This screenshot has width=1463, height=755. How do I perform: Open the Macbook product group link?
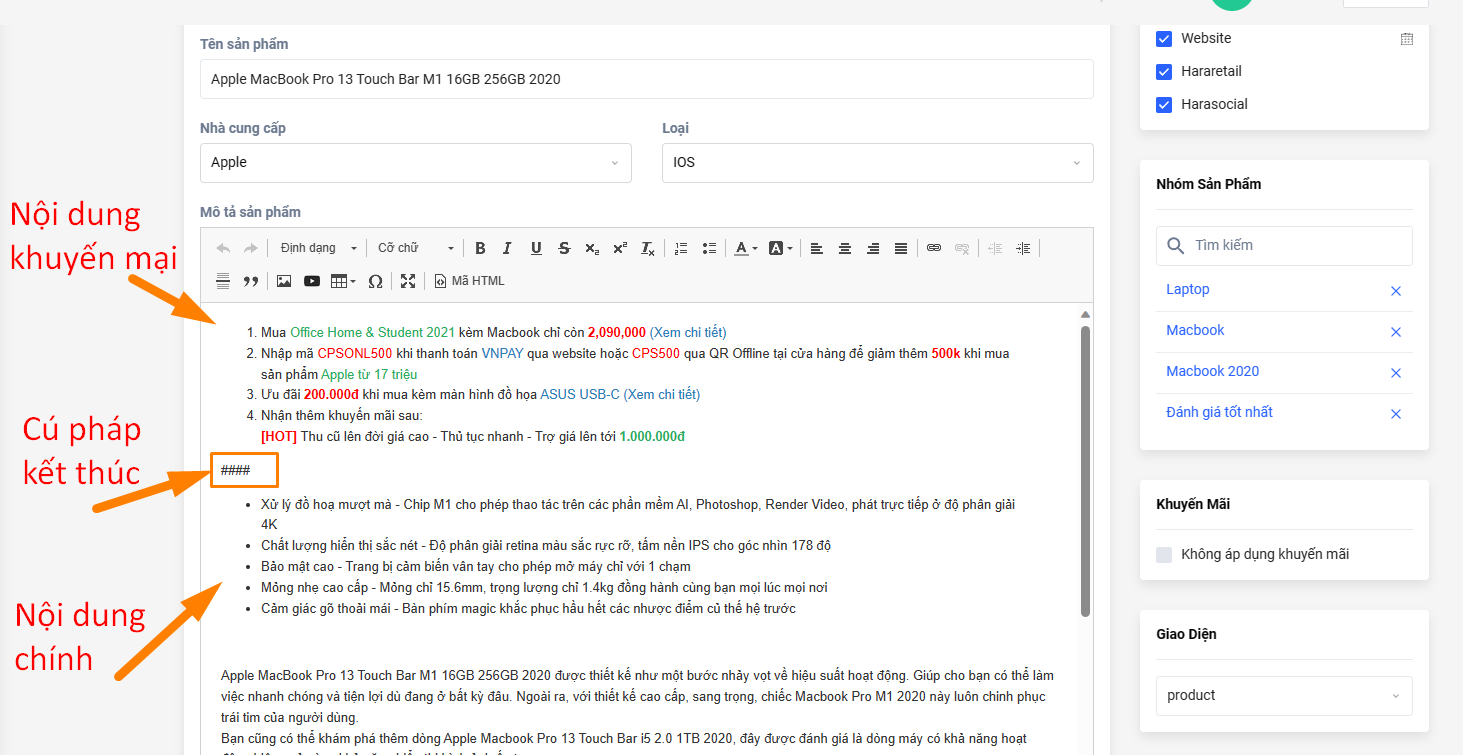point(1195,330)
